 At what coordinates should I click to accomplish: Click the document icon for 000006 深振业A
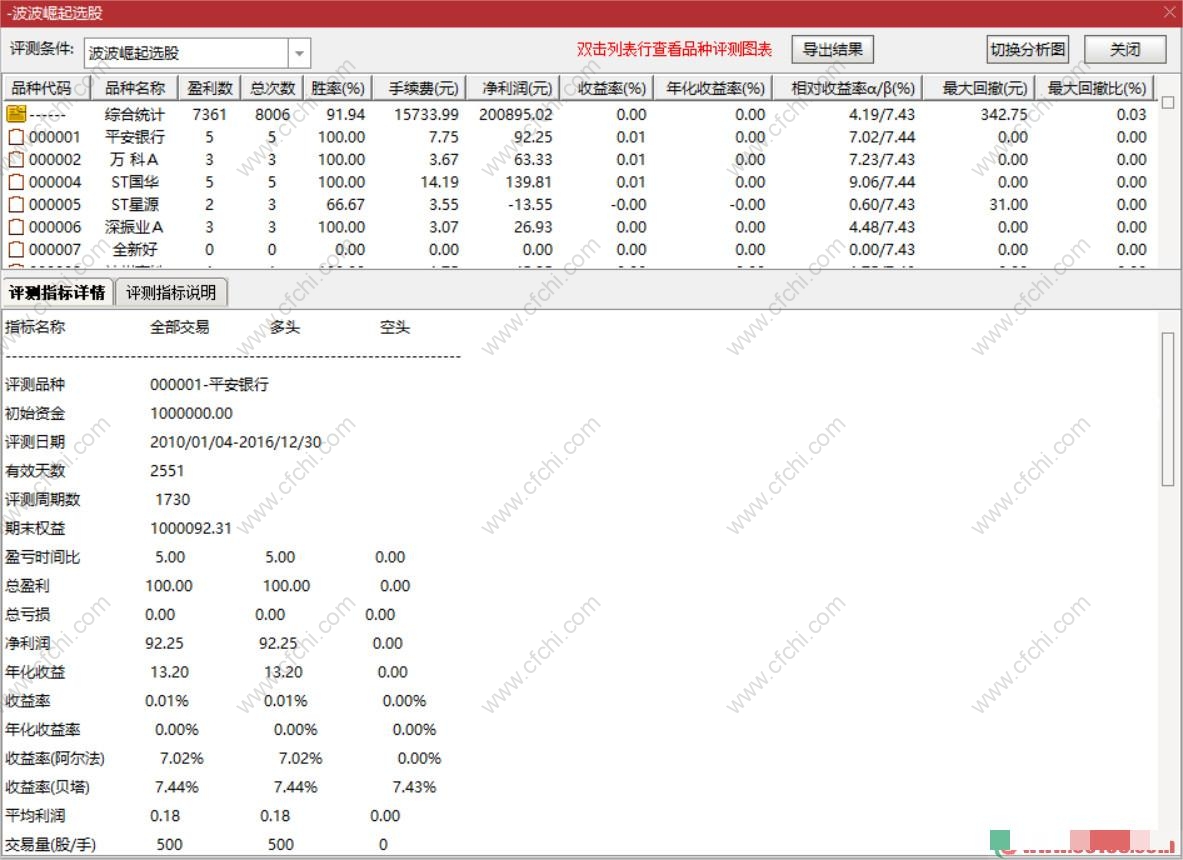[x=16, y=227]
